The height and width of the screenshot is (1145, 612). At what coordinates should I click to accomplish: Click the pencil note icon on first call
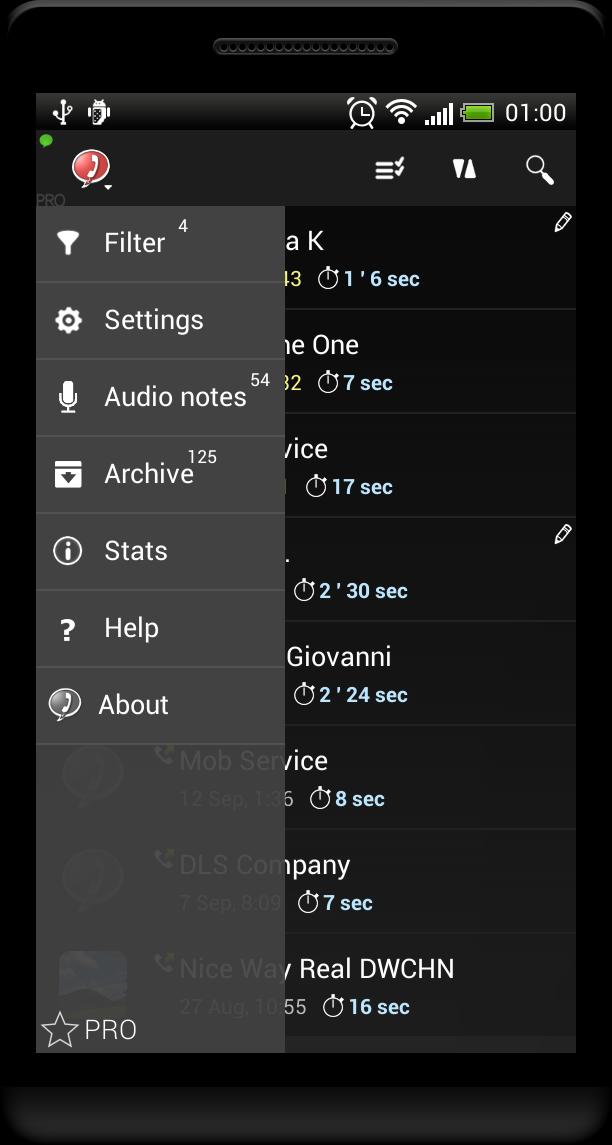(x=563, y=223)
